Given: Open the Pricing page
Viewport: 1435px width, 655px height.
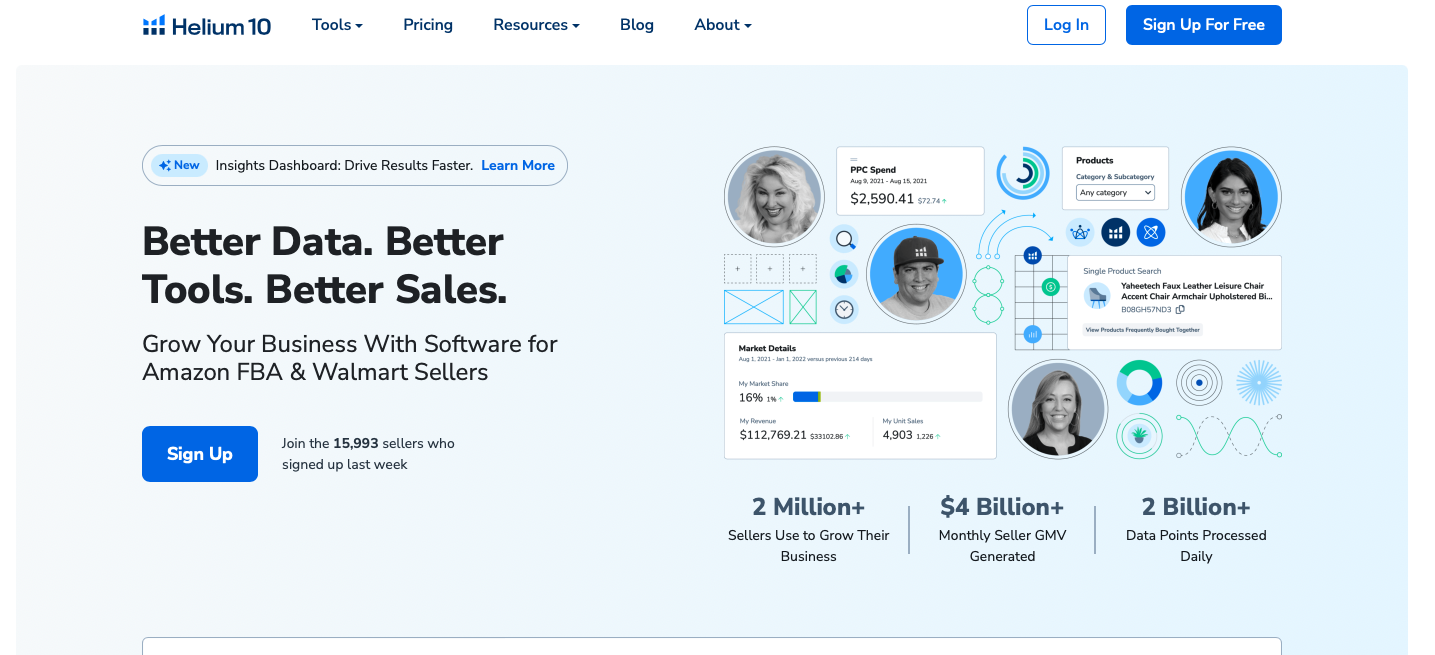Looking at the screenshot, I should [428, 25].
